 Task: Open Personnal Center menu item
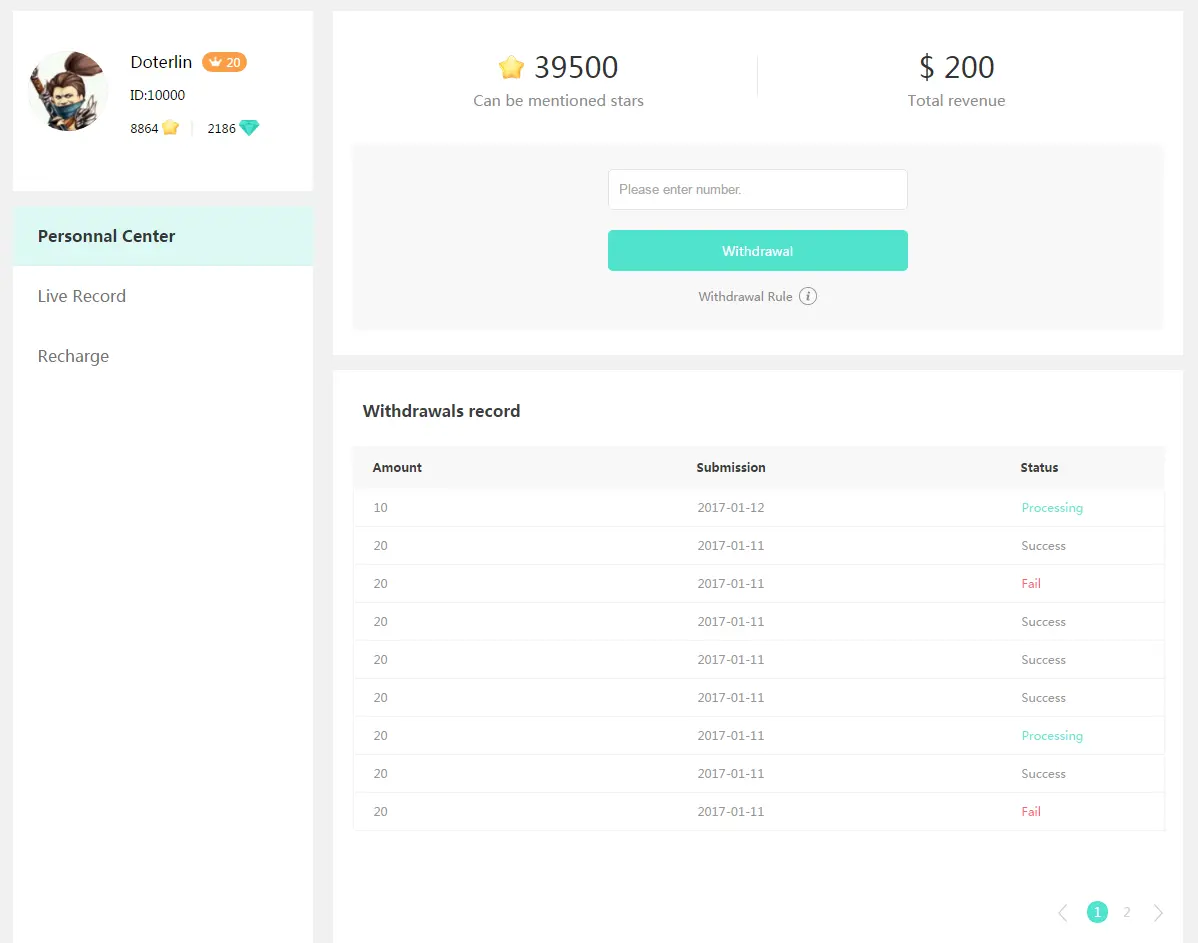pyautogui.click(x=163, y=236)
